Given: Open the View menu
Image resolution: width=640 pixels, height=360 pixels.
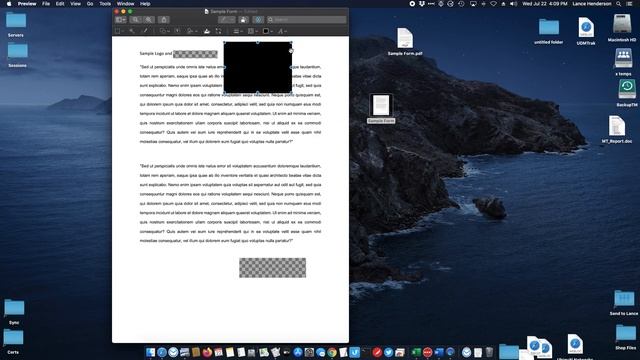Looking at the screenshot, I should [76, 4].
